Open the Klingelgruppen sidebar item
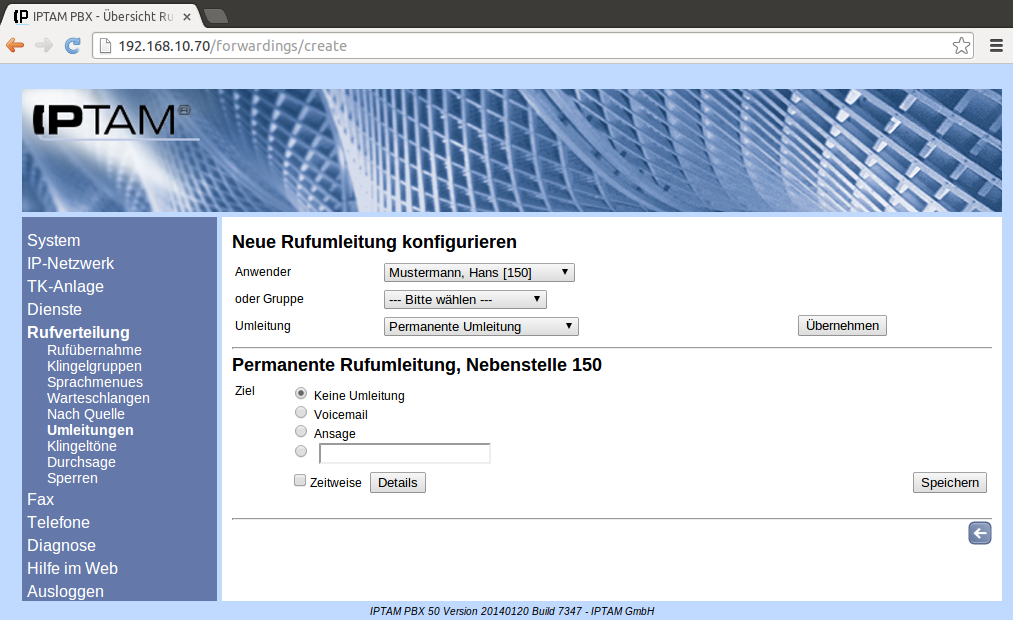This screenshot has height=620, width=1013. pyautogui.click(x=93, y=366)
